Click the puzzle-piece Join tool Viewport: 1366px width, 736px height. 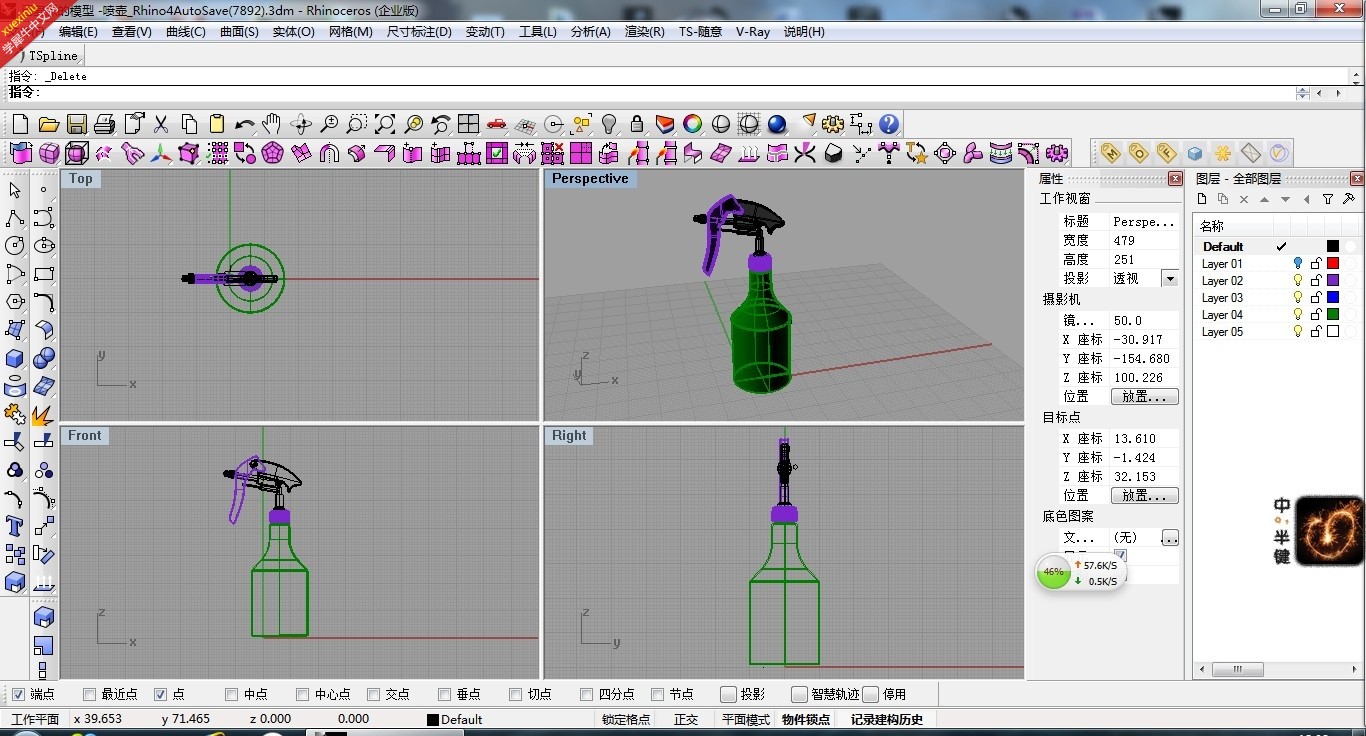pyautogui.click(x=15, y=414)
